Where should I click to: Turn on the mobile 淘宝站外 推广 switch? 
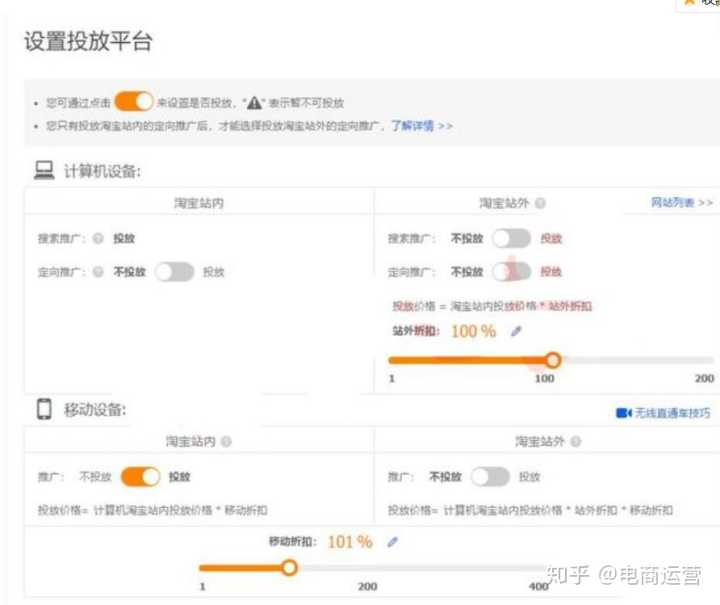pos(490,477)
